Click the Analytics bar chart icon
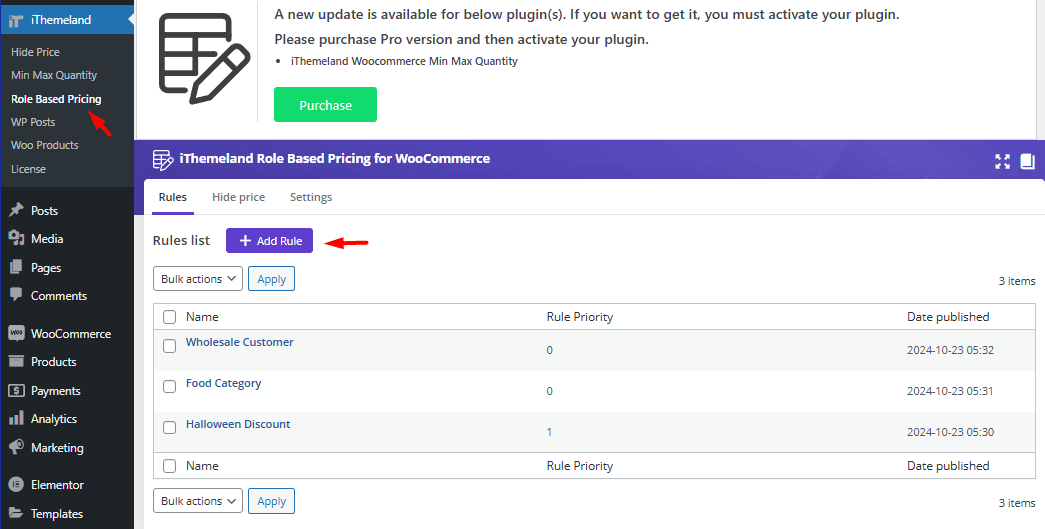1045x529 pixels. pyautogui.click(x=16, y=419)
